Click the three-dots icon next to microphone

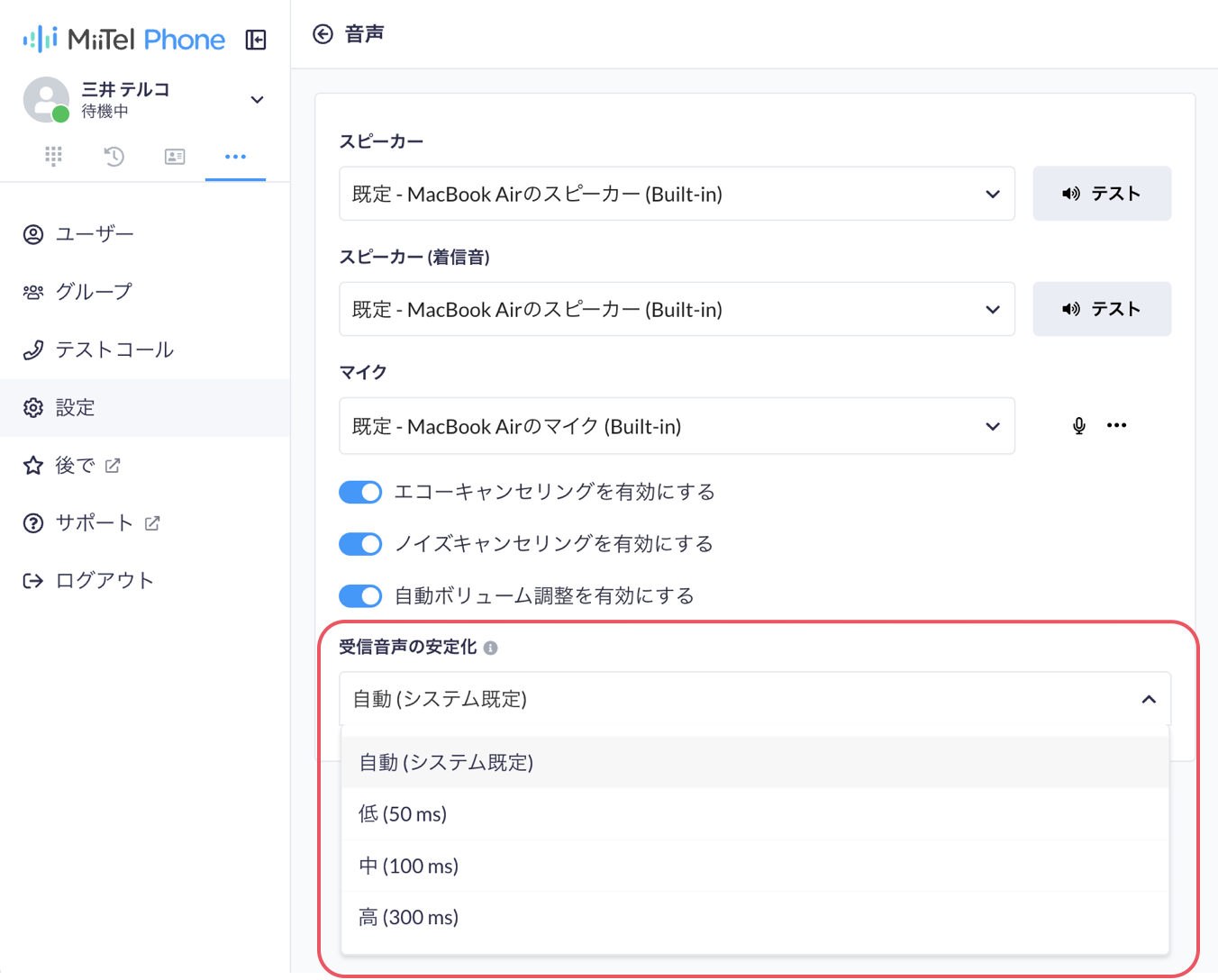click(1116, 425)
